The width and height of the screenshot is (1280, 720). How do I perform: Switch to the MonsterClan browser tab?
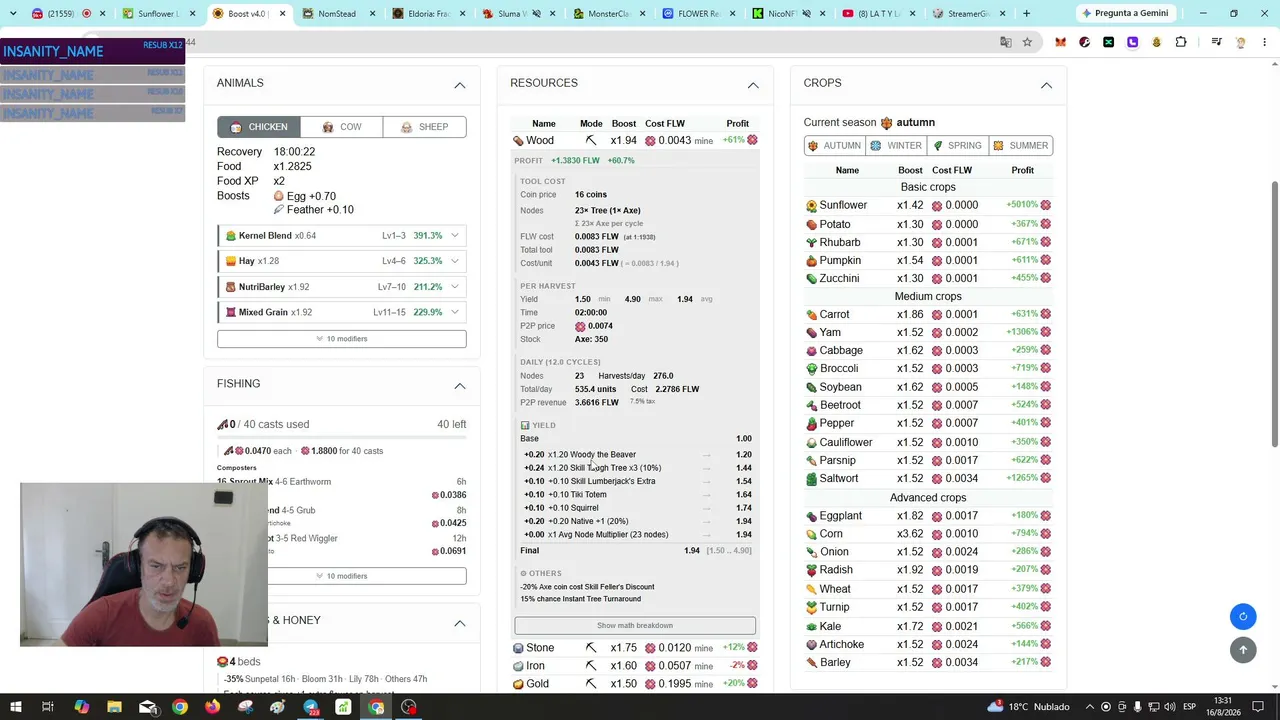607,14
